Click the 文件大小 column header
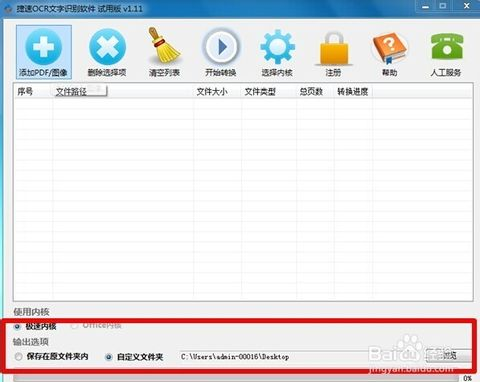Viewport: 484px width, 382px height. (217, 91)
